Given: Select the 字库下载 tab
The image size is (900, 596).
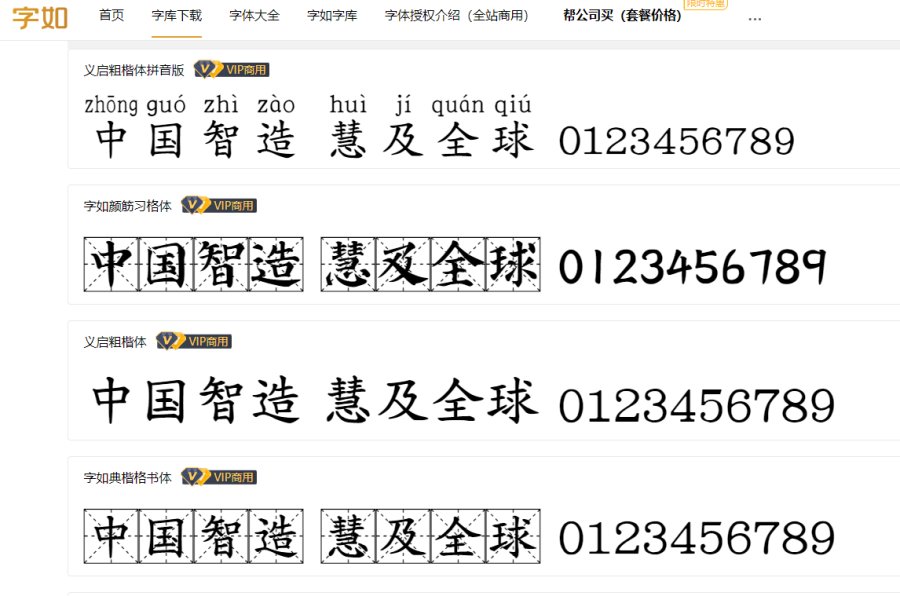Looking at the screenshot, I should tap(177, 16).
